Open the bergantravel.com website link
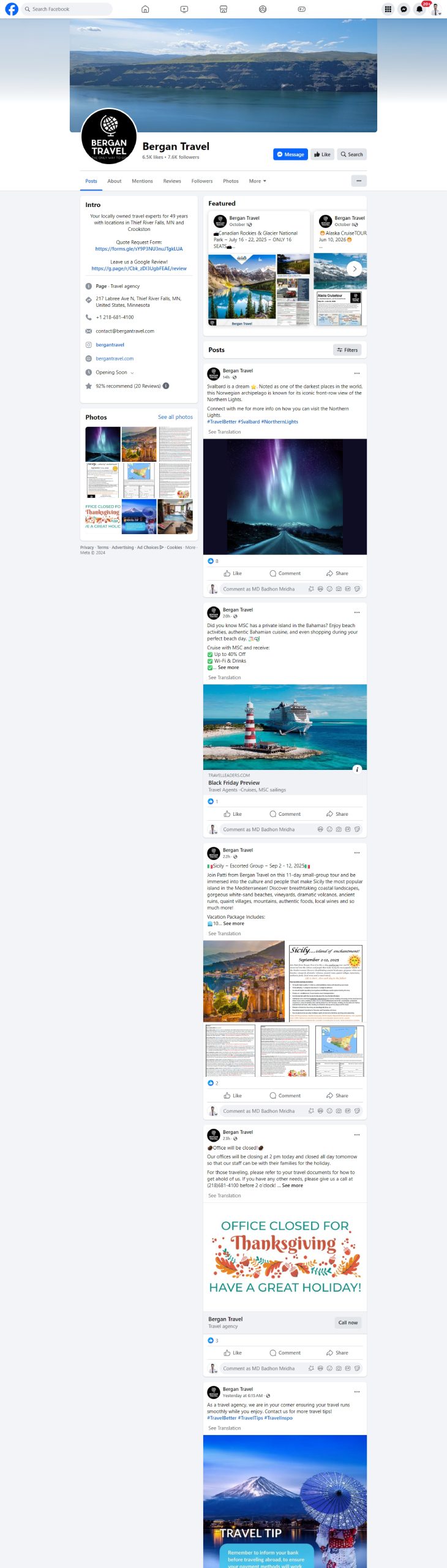447x1568 pixels. coord(115,358)
